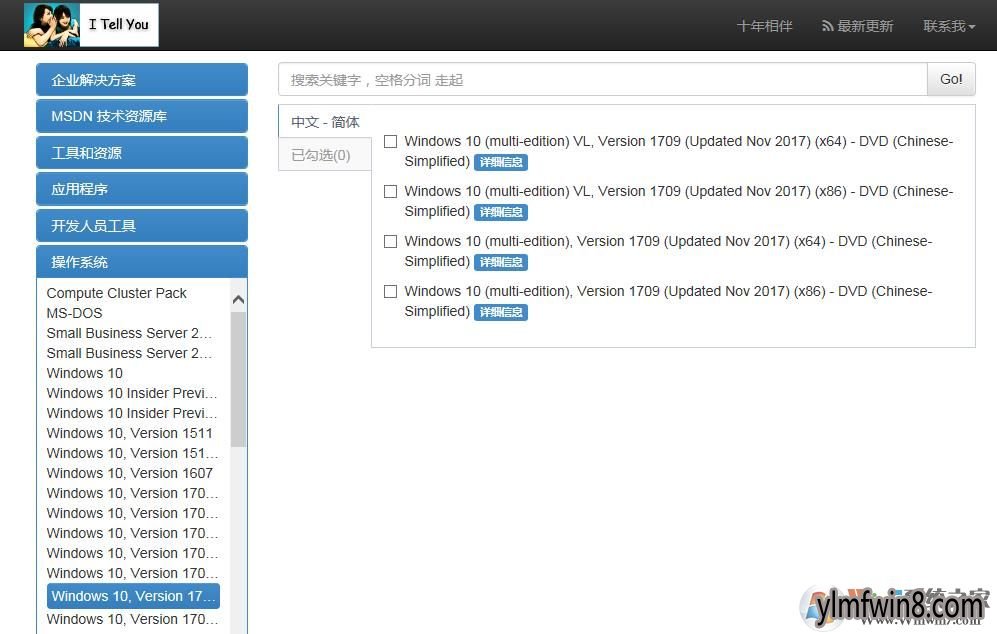This screenshot has height=634, width=997.
Task: Click the sidebar list scroll-up arrow
Action: [x=238, y=299]
